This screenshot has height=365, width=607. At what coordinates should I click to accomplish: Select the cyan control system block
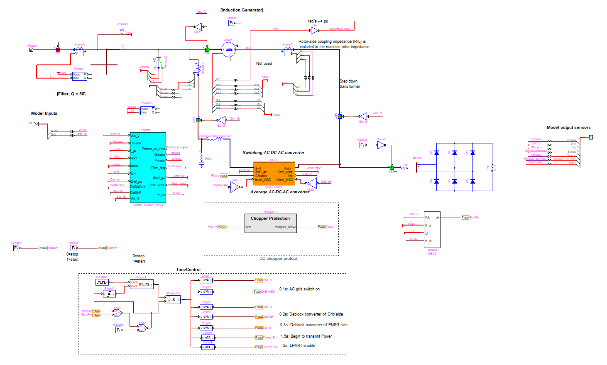(x=148, y=167)
